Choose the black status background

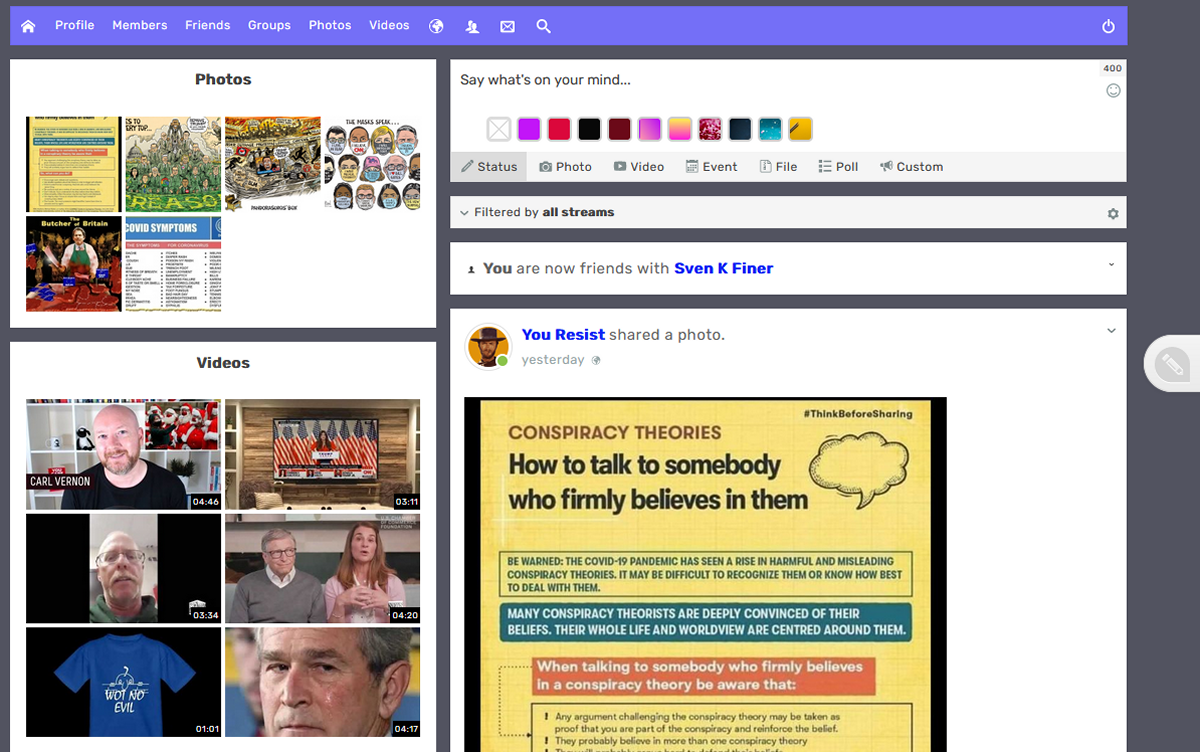589,129
